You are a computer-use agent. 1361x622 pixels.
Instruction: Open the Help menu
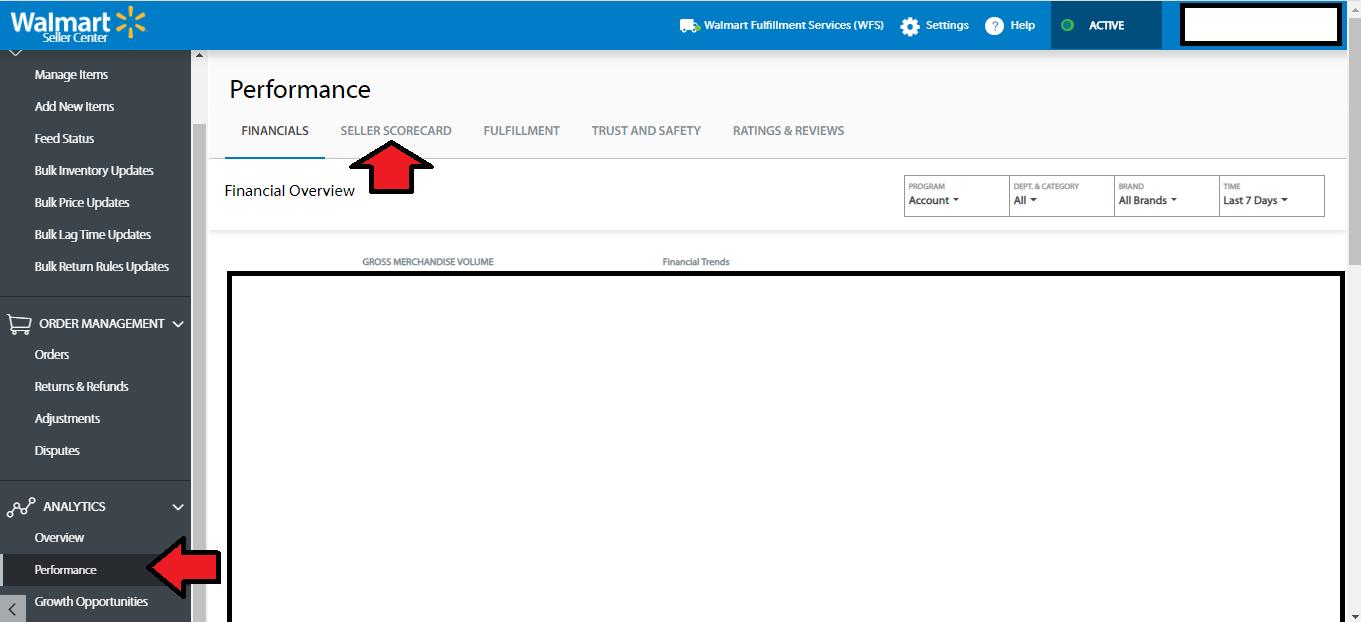(1023, 26)
